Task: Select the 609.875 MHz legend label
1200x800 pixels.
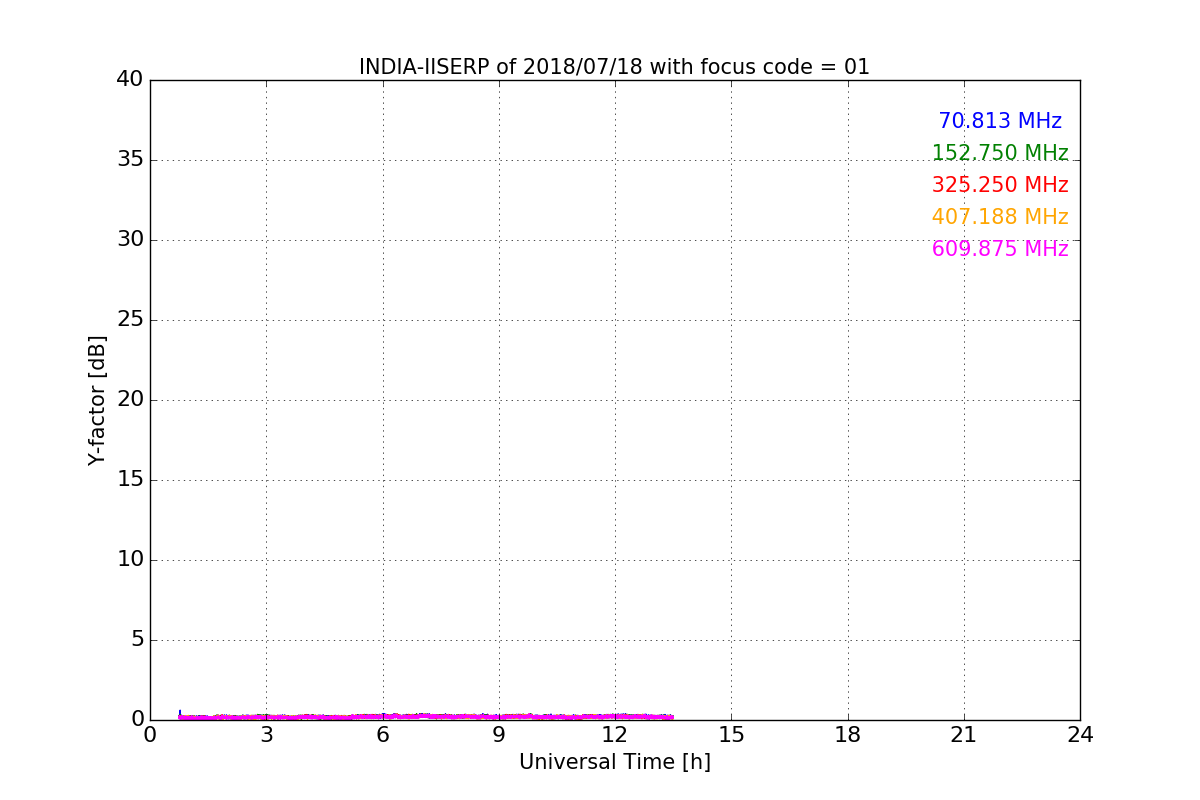Action: pos(1000,249)
